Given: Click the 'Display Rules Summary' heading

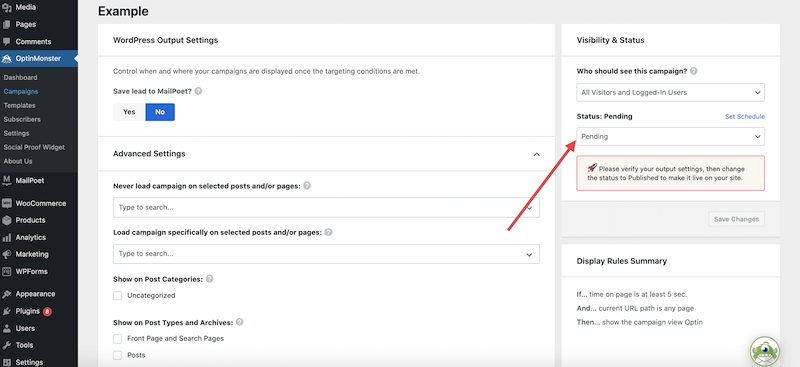Looking at the screenshot, I should (x=621, y=261).
